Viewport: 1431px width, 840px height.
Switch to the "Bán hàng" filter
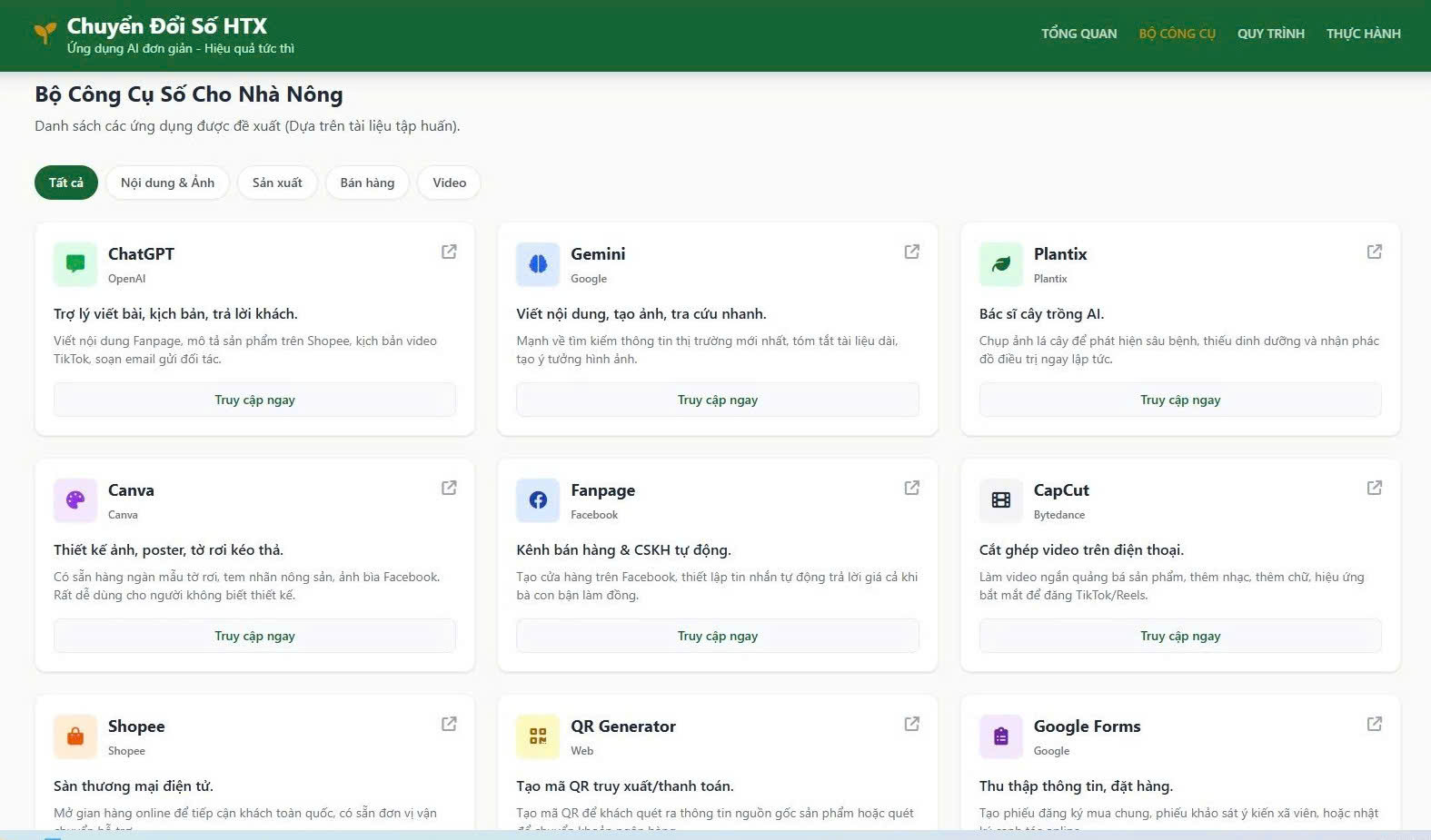click(x=367, y=183)
